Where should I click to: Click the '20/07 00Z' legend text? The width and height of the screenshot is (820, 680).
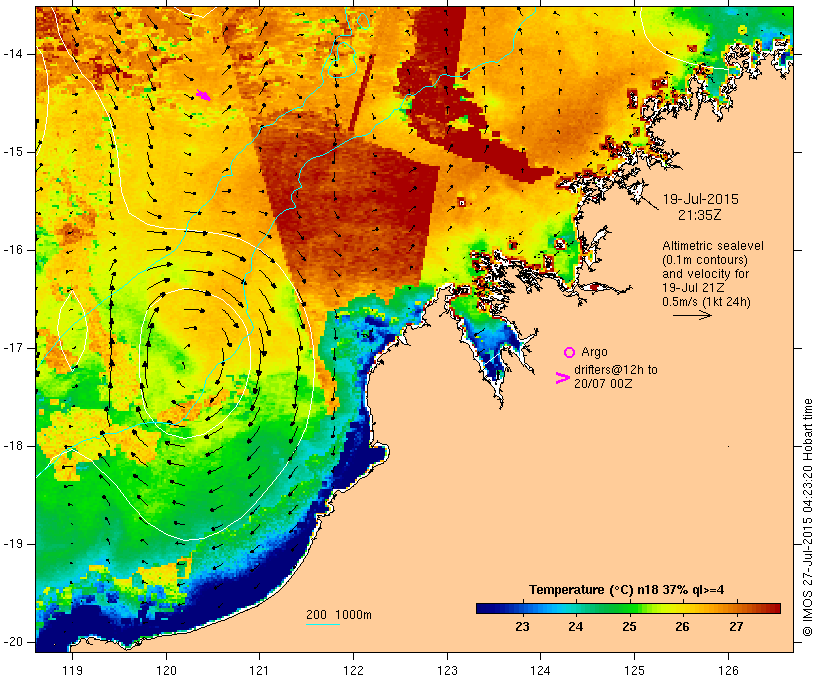coord(603,383)
